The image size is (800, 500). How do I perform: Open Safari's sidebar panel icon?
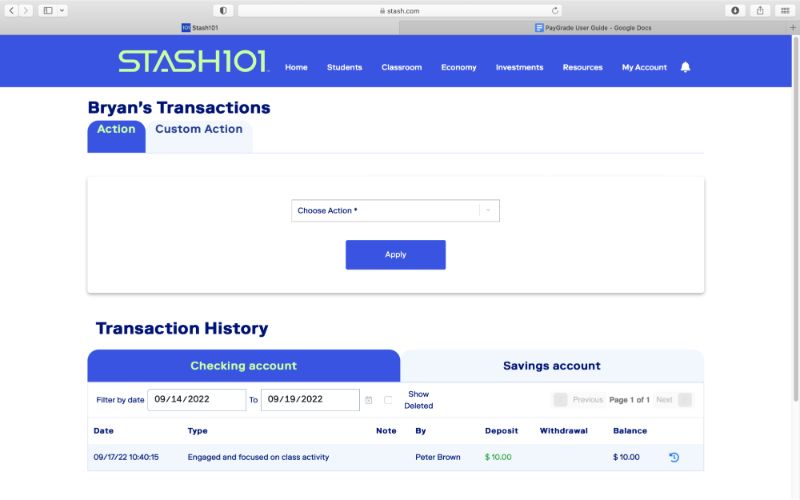click(47, 10)
